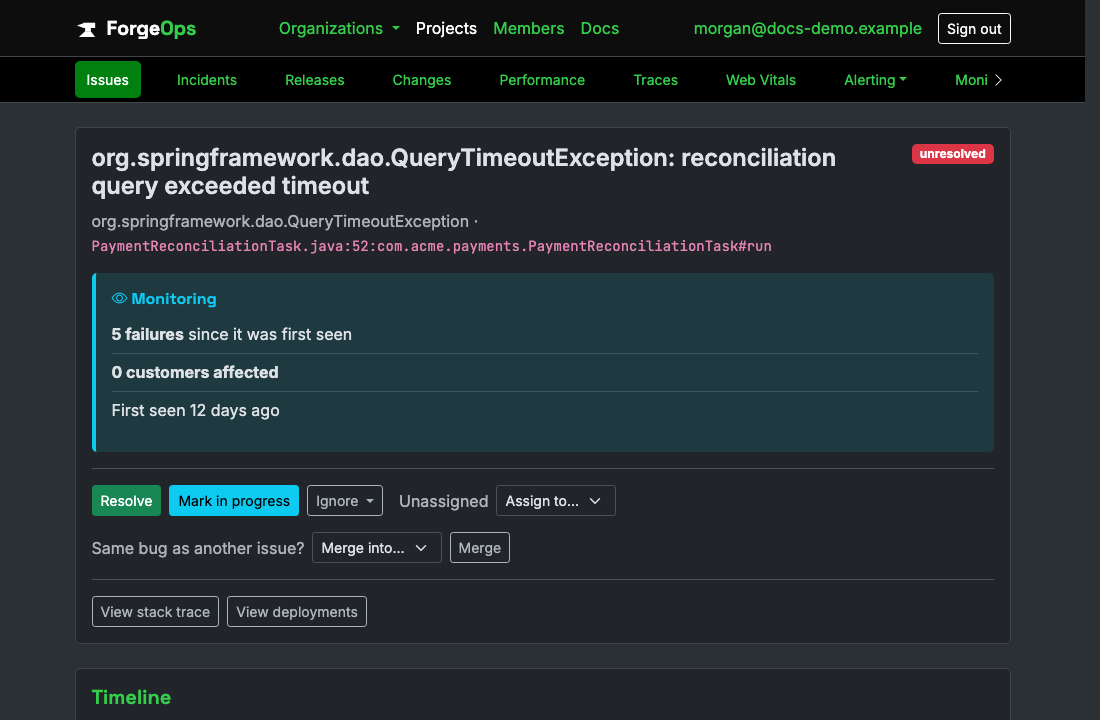Viewport: 1100px width, 720px height.
Task: Go to the Projects nav item
Action: point(446,29)
